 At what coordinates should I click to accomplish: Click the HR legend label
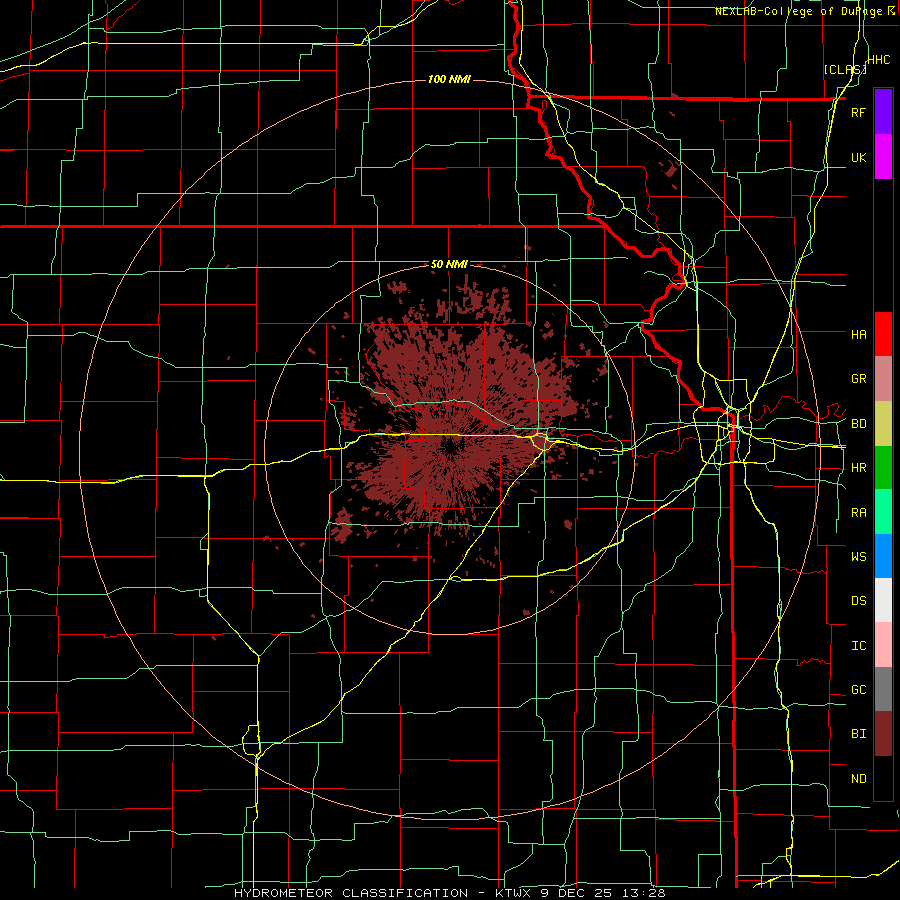click(x=859, y=468)
